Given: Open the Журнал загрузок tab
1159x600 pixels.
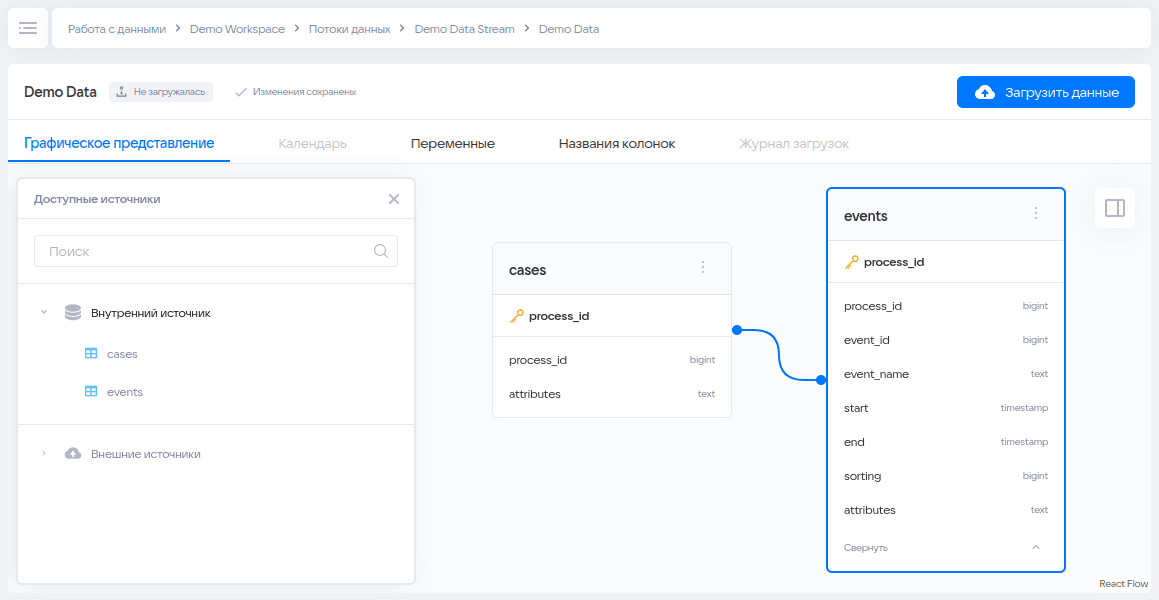Looking at the screenshot, I should coord(794,143).
